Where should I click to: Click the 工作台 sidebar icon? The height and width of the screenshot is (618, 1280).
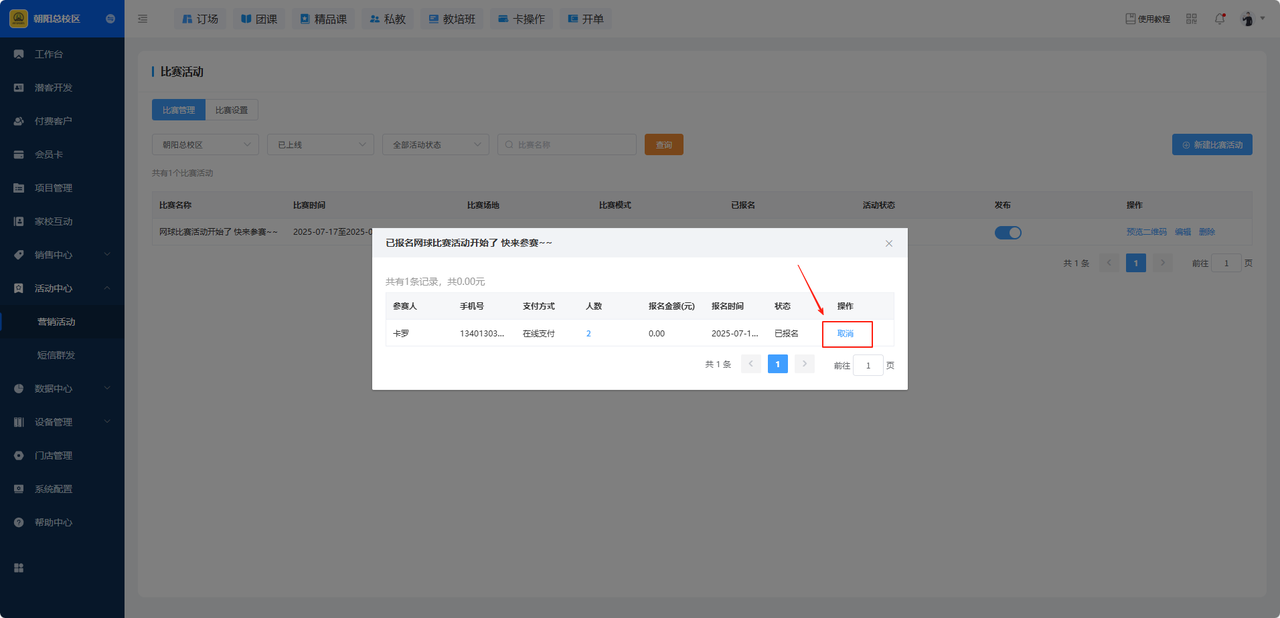(19, 54)
